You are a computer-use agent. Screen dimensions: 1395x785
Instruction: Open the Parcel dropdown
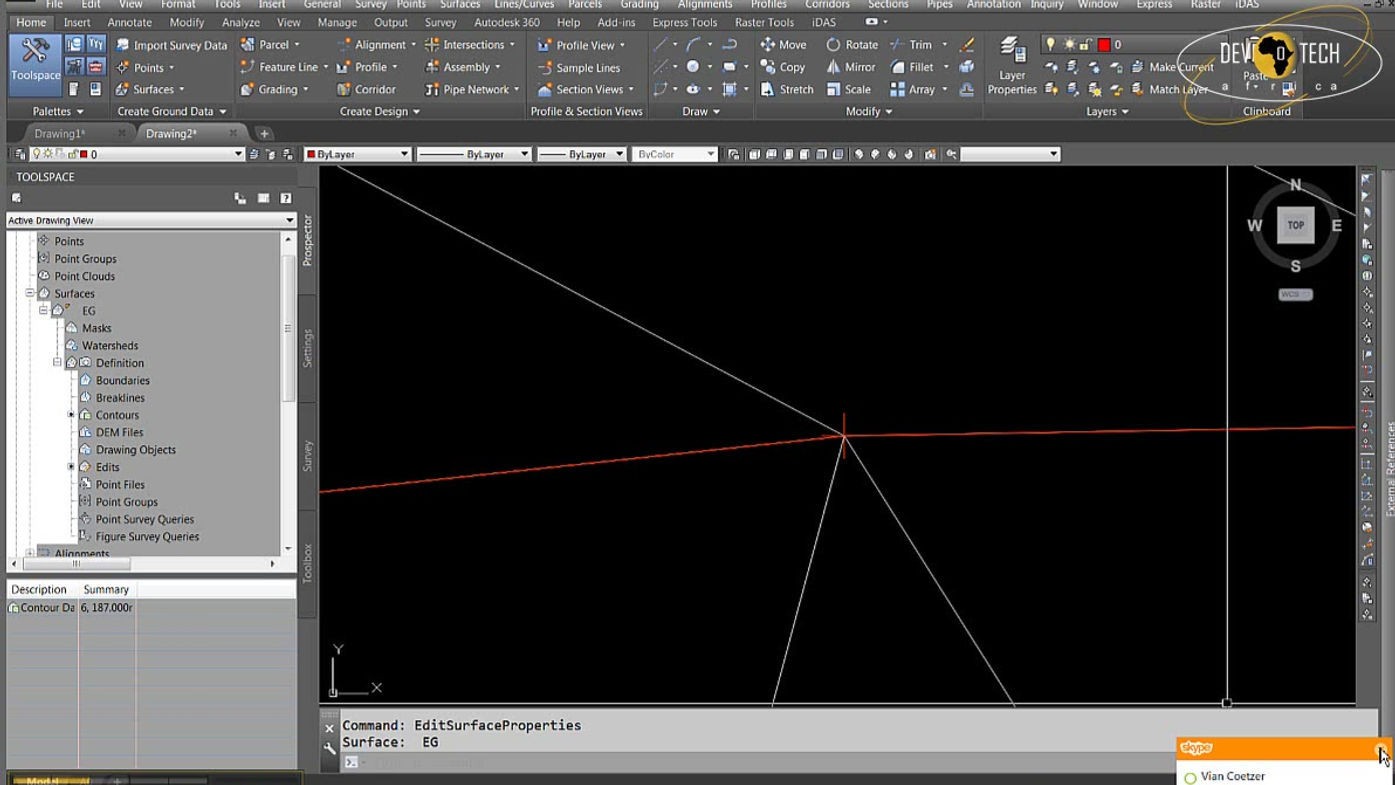click(271, 45)
